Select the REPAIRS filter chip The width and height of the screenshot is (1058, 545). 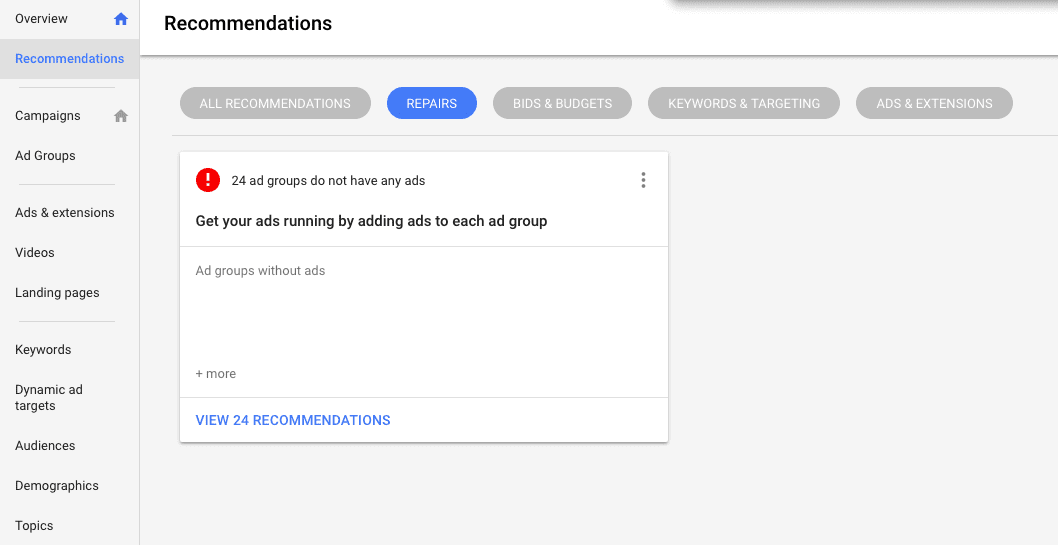pos(432,103)
